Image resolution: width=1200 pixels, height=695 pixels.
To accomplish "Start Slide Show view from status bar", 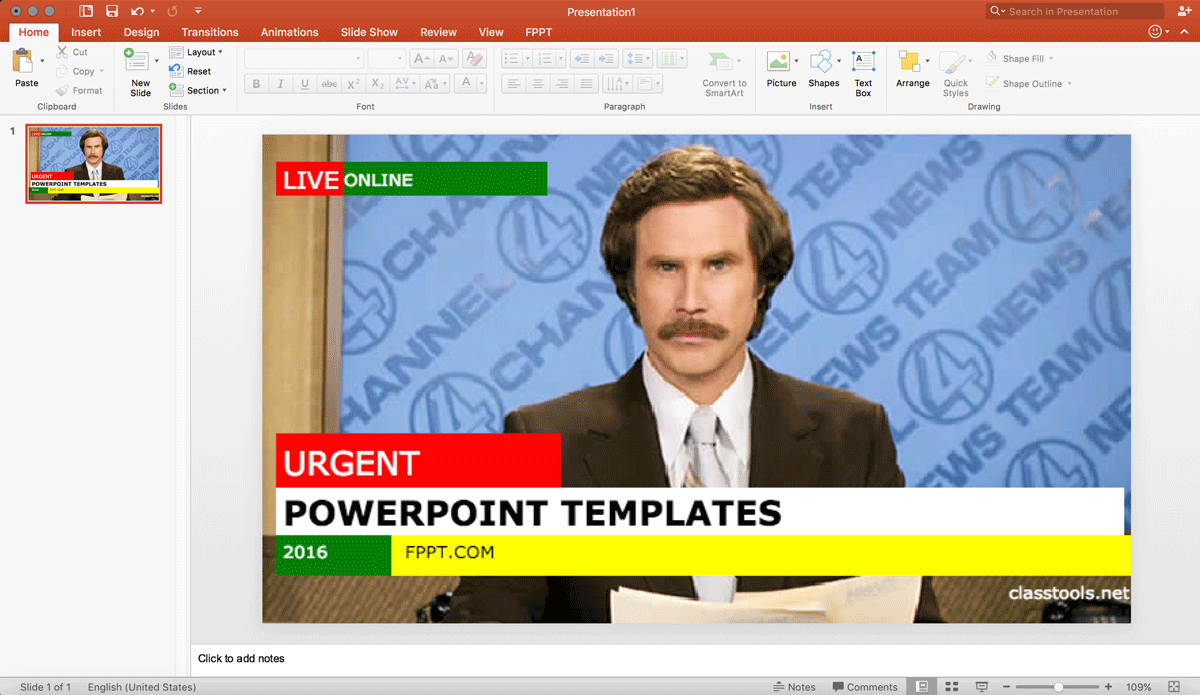I will tap(982, 687).
